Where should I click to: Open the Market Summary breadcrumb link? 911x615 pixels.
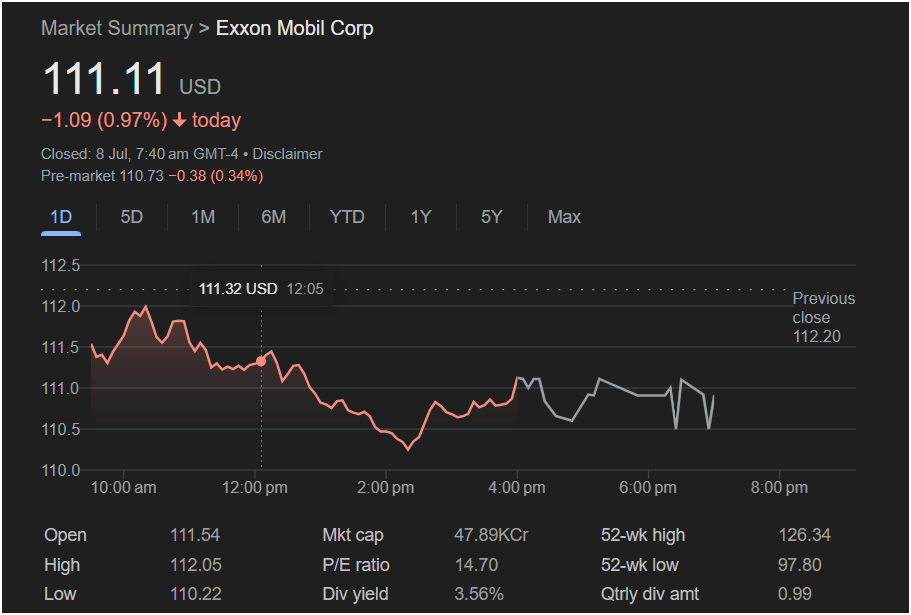pos(117,28)
